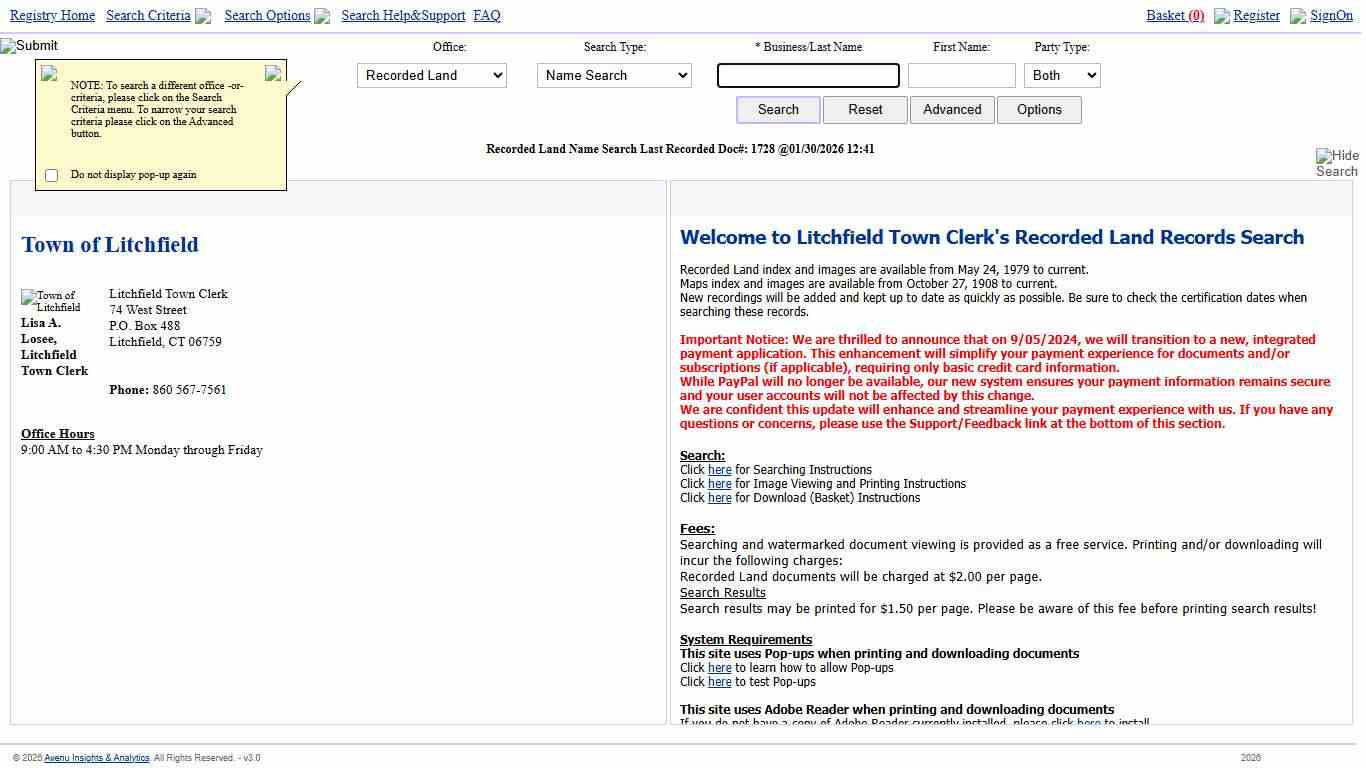Viewport: 1366px width, 768px height.
Task: Open the Party Type dropdown set to Both
Action: (1061, 75)
